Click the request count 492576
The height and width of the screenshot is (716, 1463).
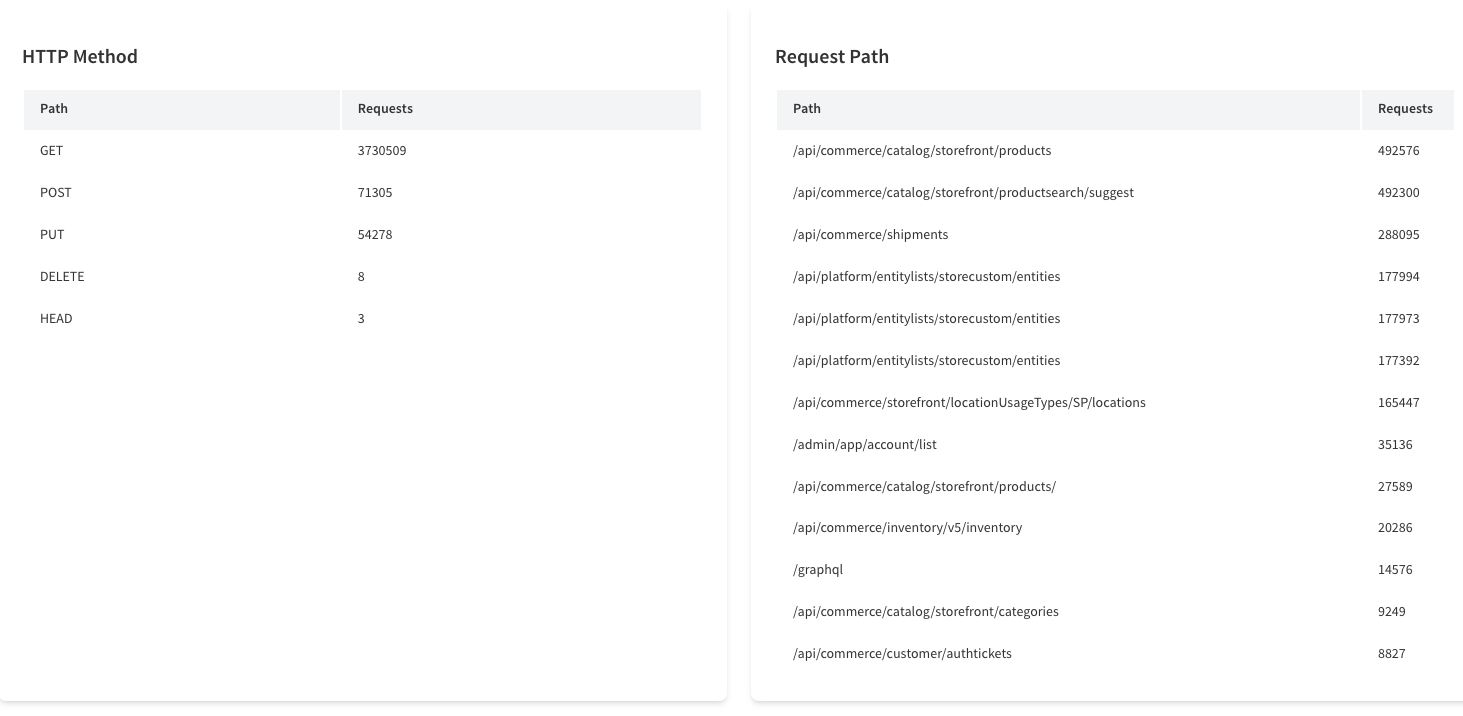[x=1395, y=151]
